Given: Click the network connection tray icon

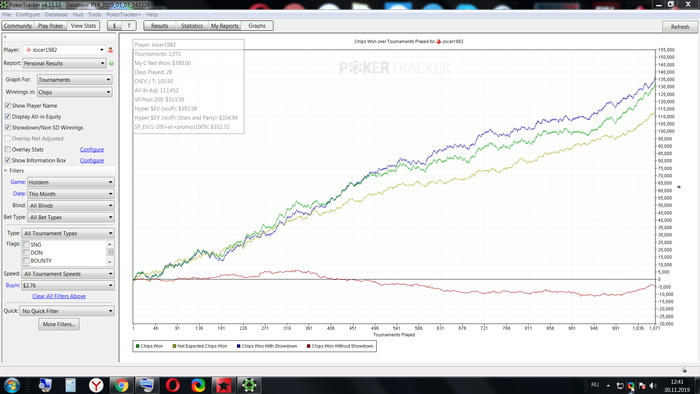Looking at the screenshot, I should click(620, 386).
